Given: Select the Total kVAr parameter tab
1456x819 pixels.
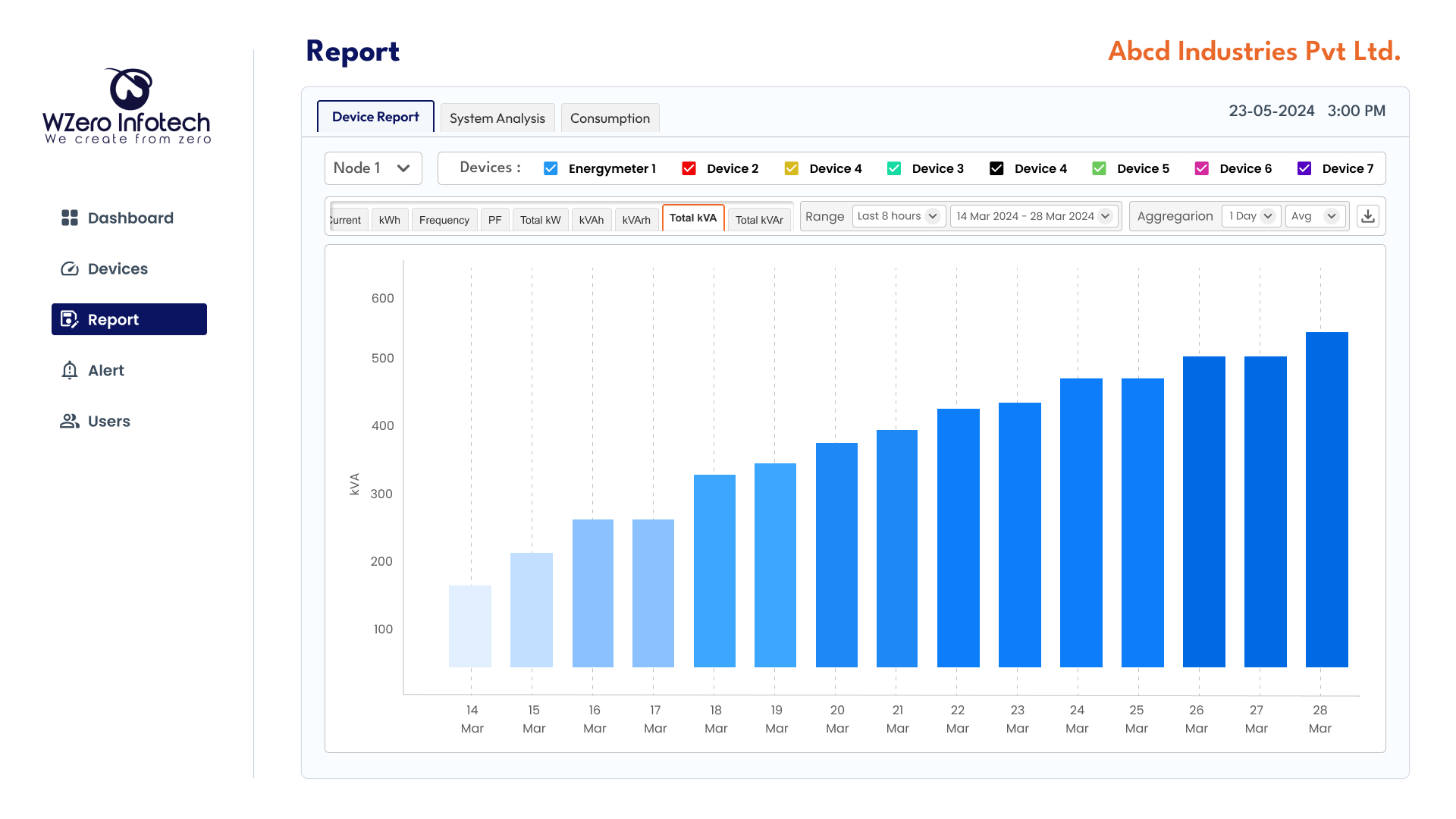Looking at the screenshot, I should [759, 220].
